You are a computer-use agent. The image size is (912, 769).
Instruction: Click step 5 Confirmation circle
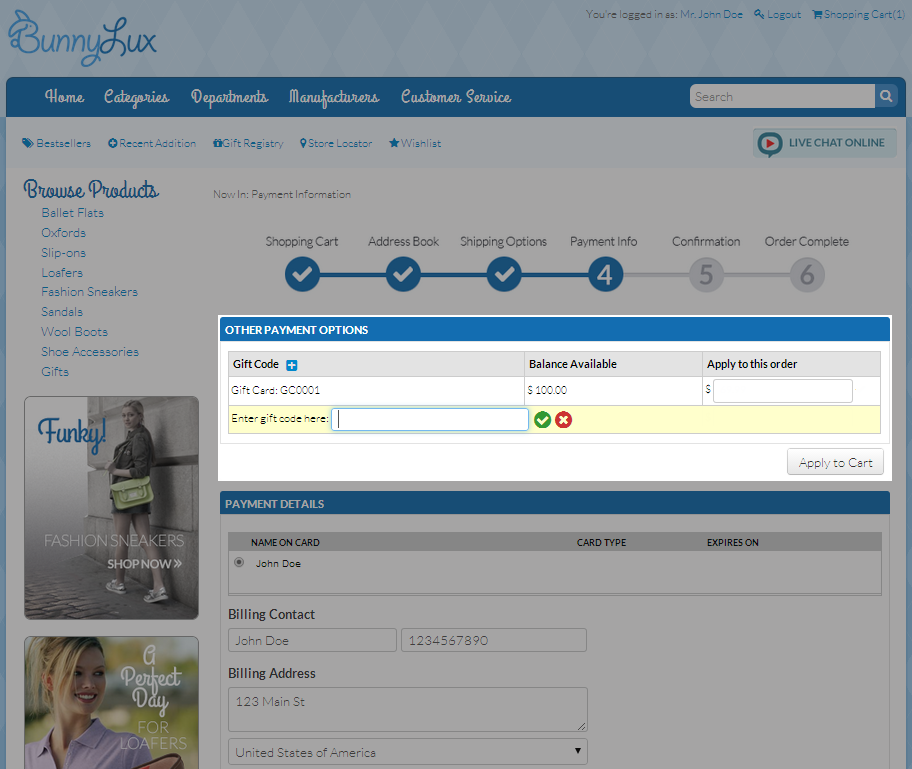(x=706, y=275)
